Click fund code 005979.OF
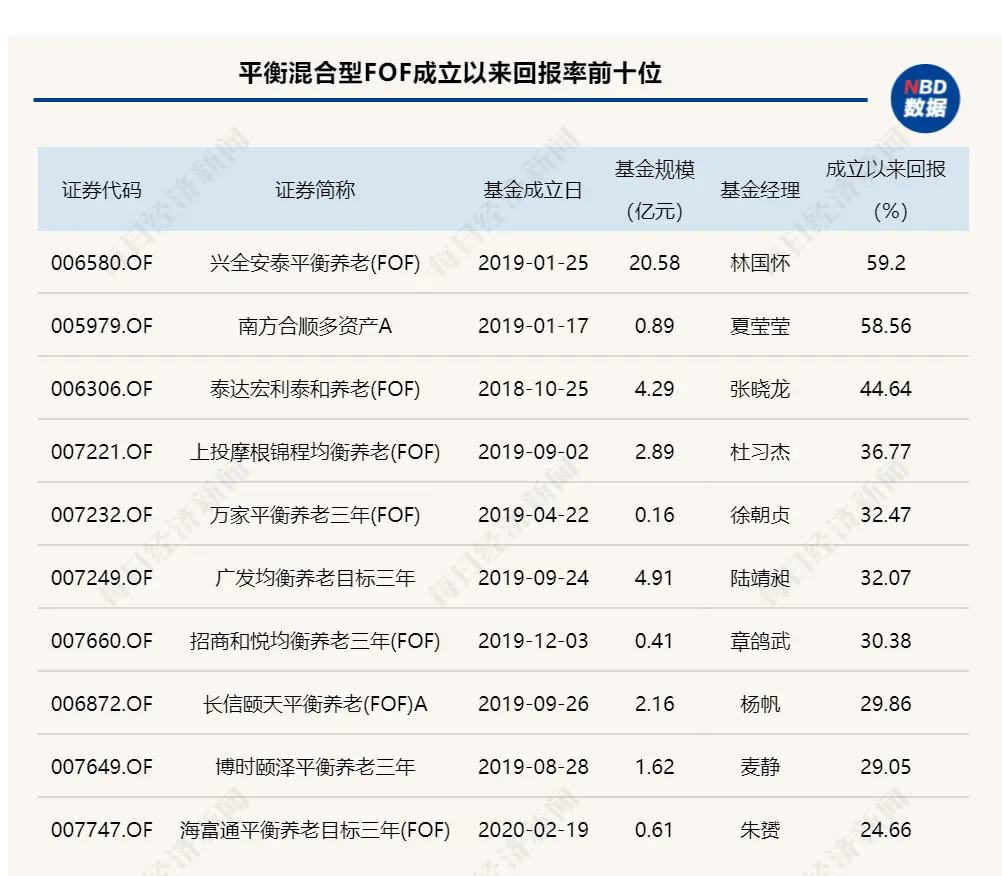This screenshot has width=1002, height=876. click(x=102, y=326)
